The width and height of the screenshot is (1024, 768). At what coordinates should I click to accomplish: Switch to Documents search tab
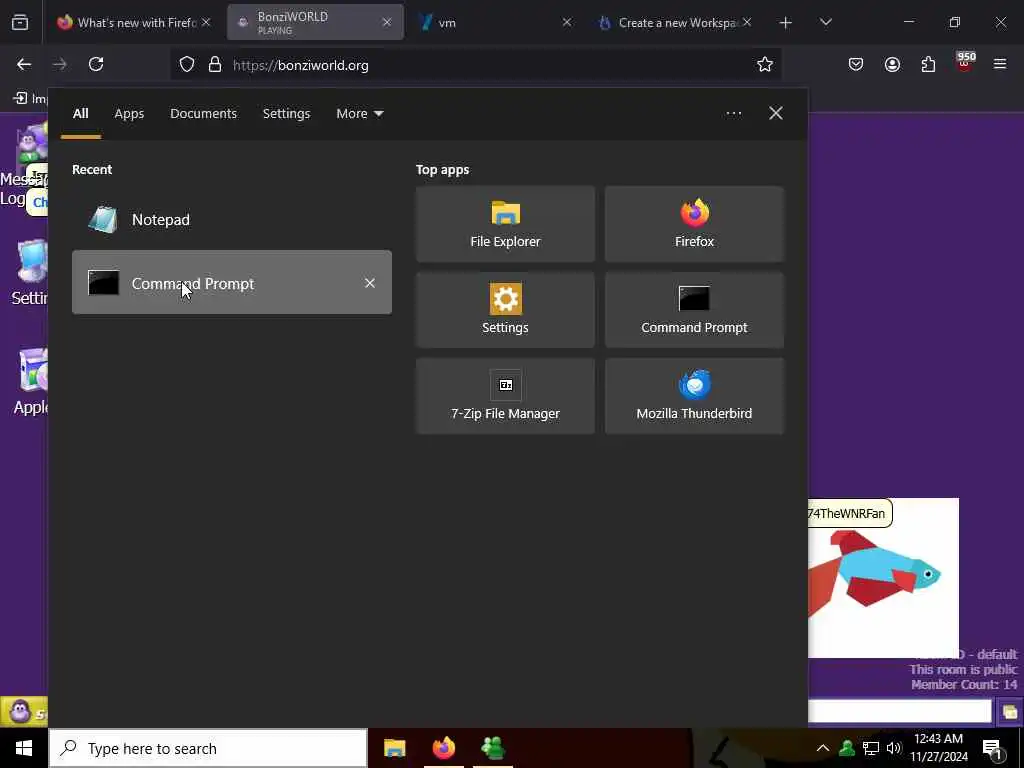[x=203, y=114]
